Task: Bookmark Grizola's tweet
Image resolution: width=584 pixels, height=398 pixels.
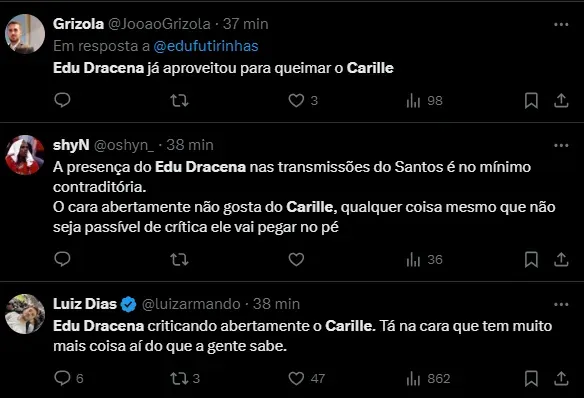Action: tap(531, 101)
